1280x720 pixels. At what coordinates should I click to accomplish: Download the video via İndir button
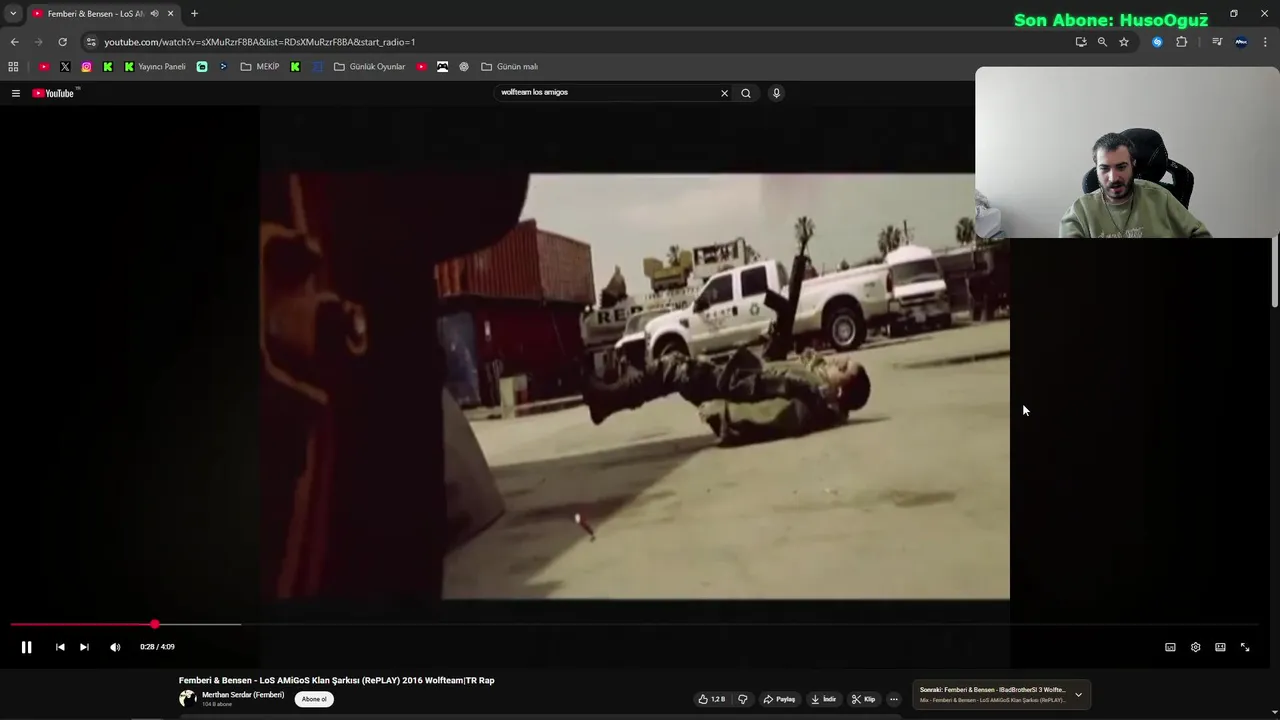point(823,699)
